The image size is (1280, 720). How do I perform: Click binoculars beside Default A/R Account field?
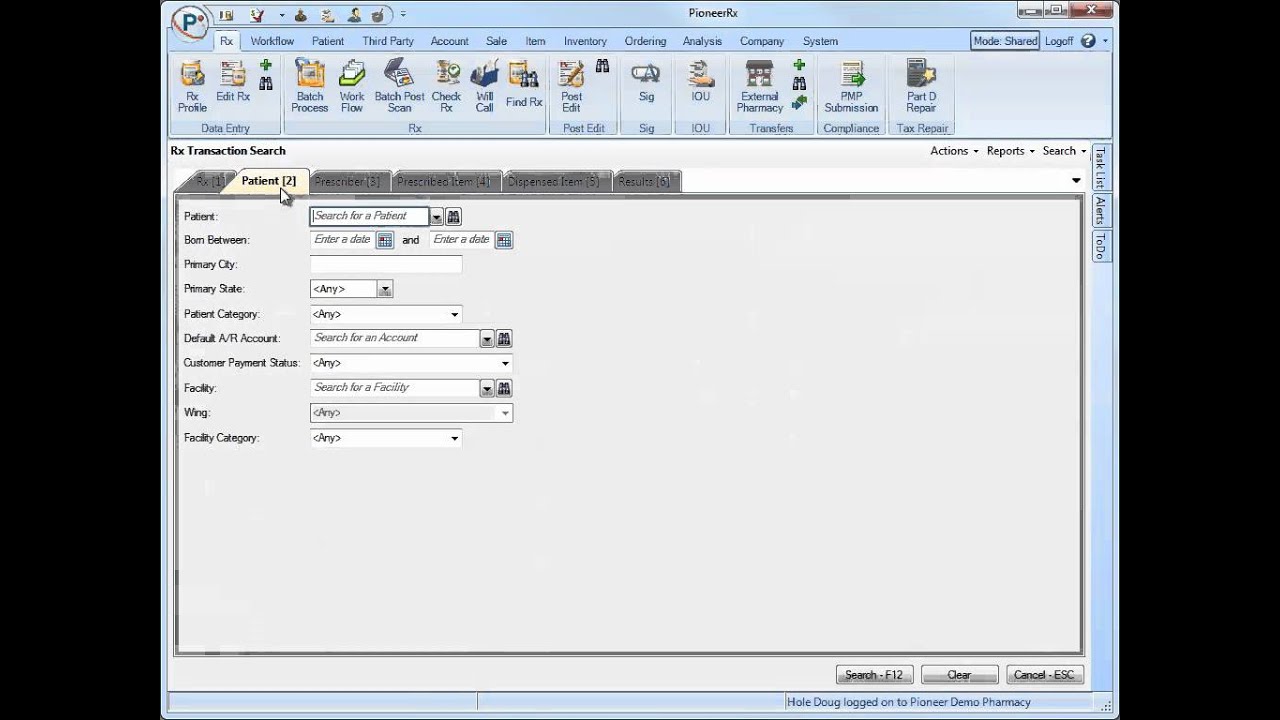[x=504, y=339]
